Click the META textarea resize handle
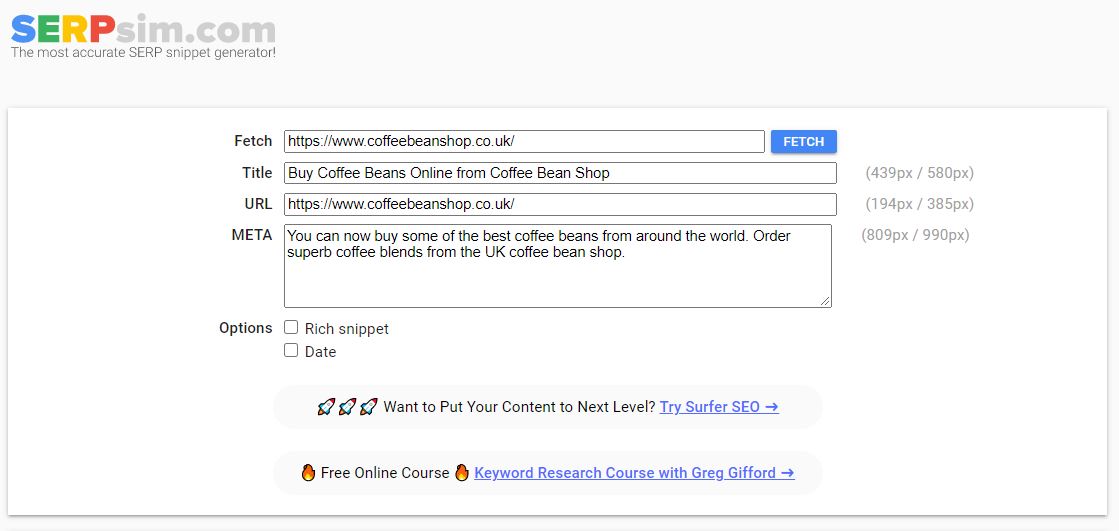This screenshot has width=1119, height=531. tap(825, 301)
